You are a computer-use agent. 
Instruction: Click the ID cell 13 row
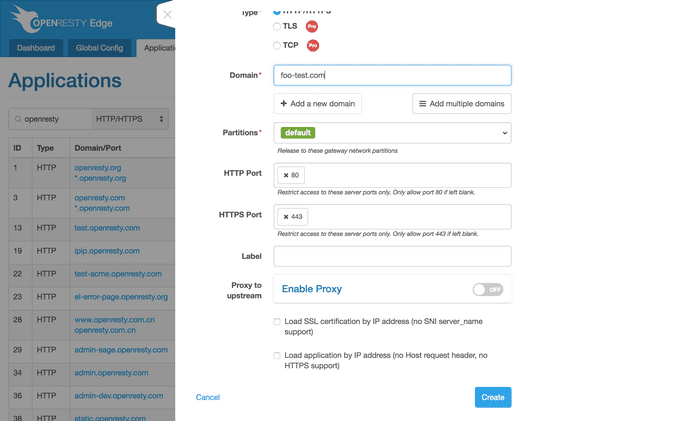tap(17, 228)
